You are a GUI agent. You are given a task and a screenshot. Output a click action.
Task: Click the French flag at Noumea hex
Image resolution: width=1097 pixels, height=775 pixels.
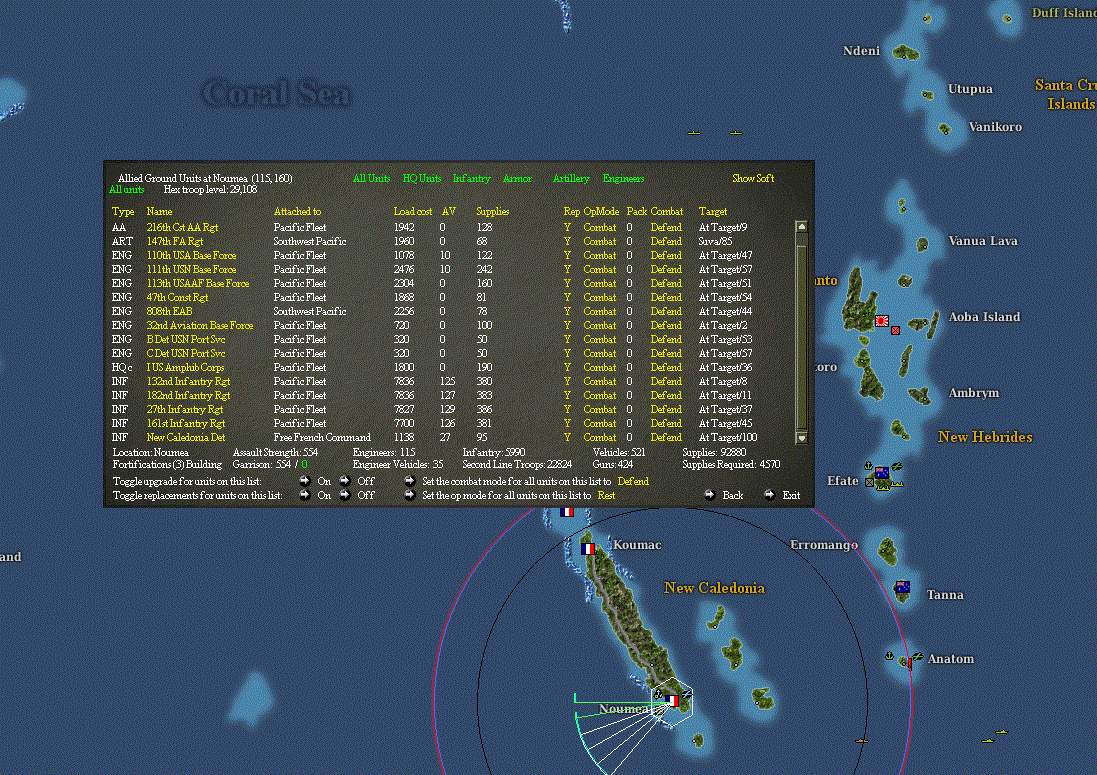pos(672,700)
